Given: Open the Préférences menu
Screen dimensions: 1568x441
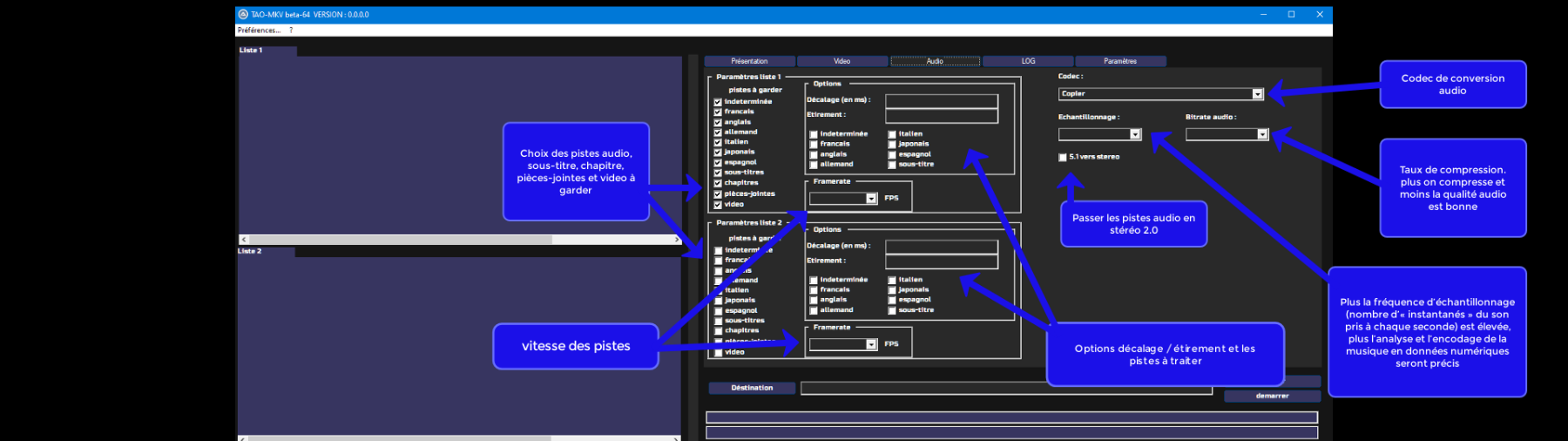Looking at the screenshot, I should pyautogui.click(x=259, y=31).
